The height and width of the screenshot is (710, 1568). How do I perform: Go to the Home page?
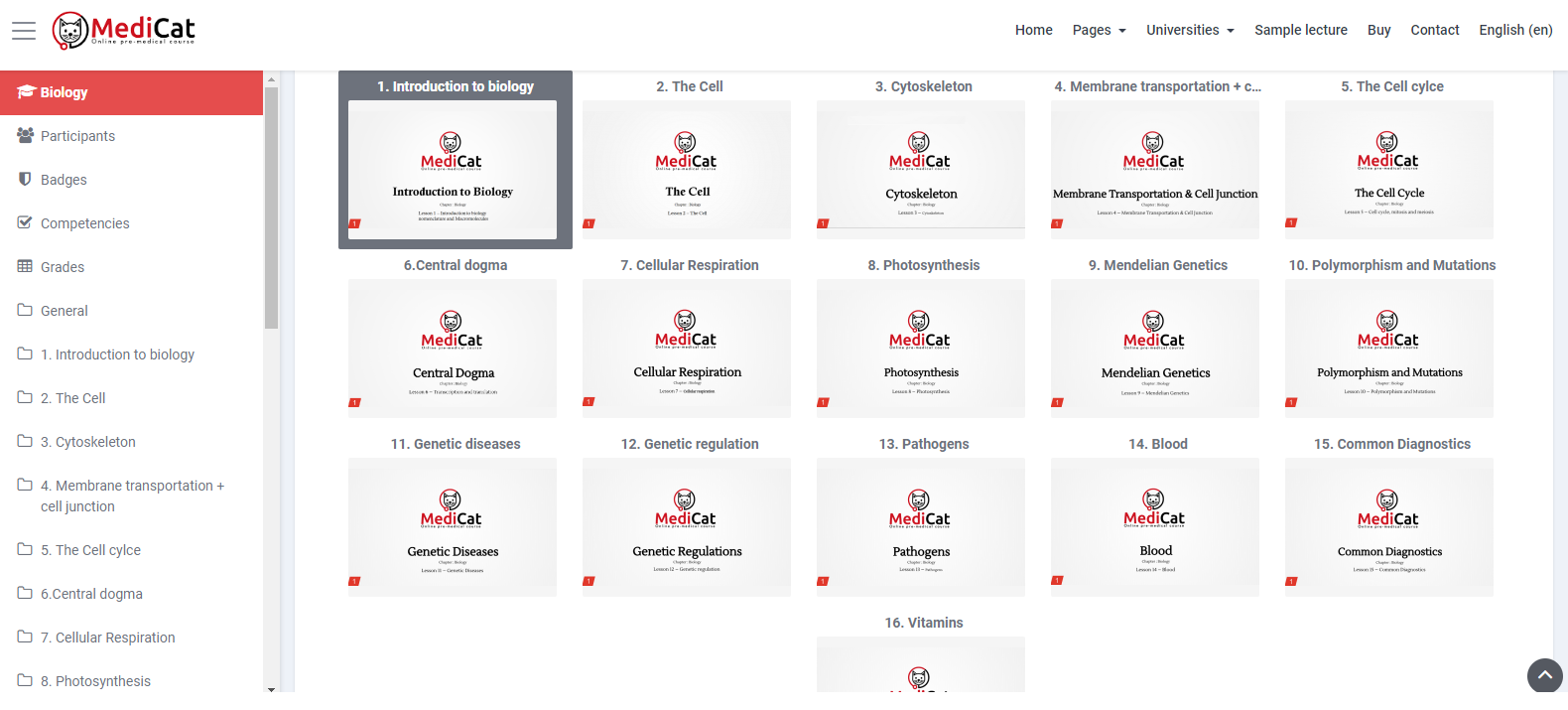click(x=1034, y=30)
